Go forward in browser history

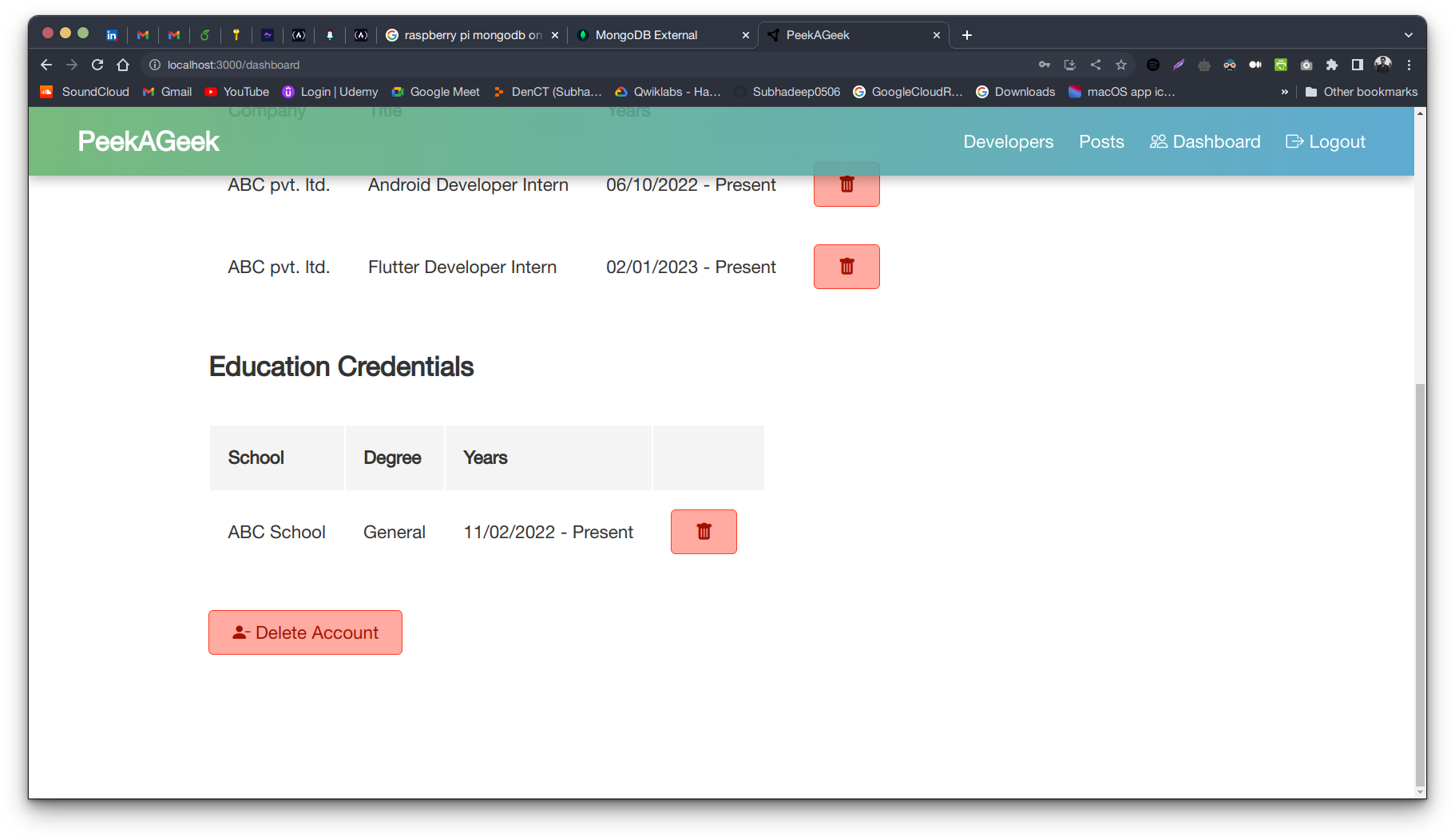coord(72,65)
